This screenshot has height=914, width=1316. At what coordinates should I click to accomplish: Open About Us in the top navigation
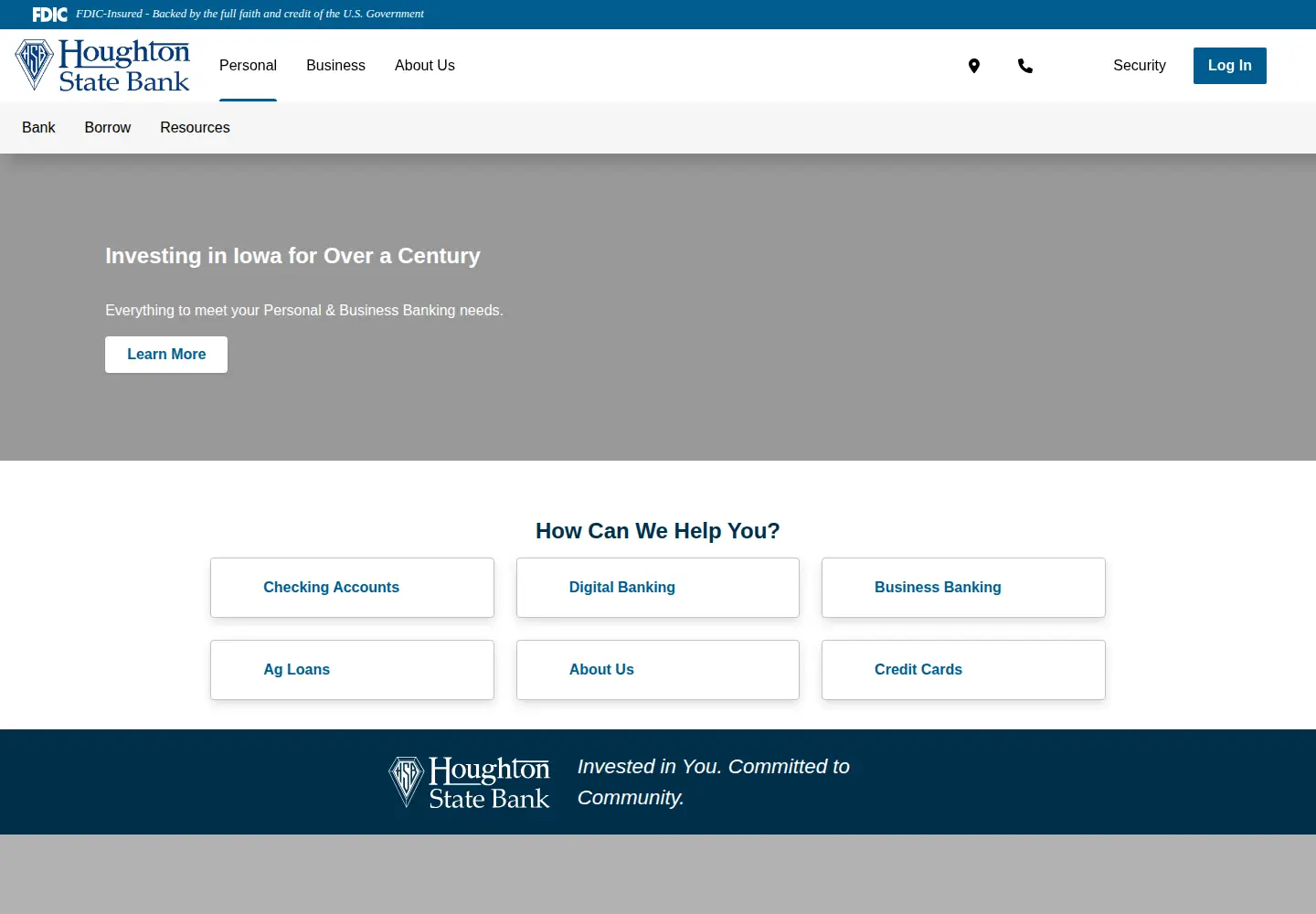425,66
